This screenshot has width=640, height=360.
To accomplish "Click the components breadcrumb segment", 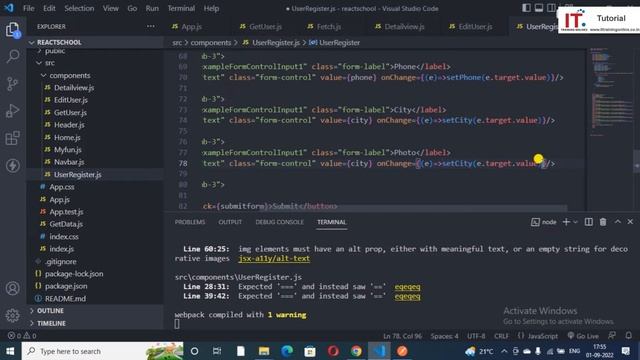I will (211, 42).
